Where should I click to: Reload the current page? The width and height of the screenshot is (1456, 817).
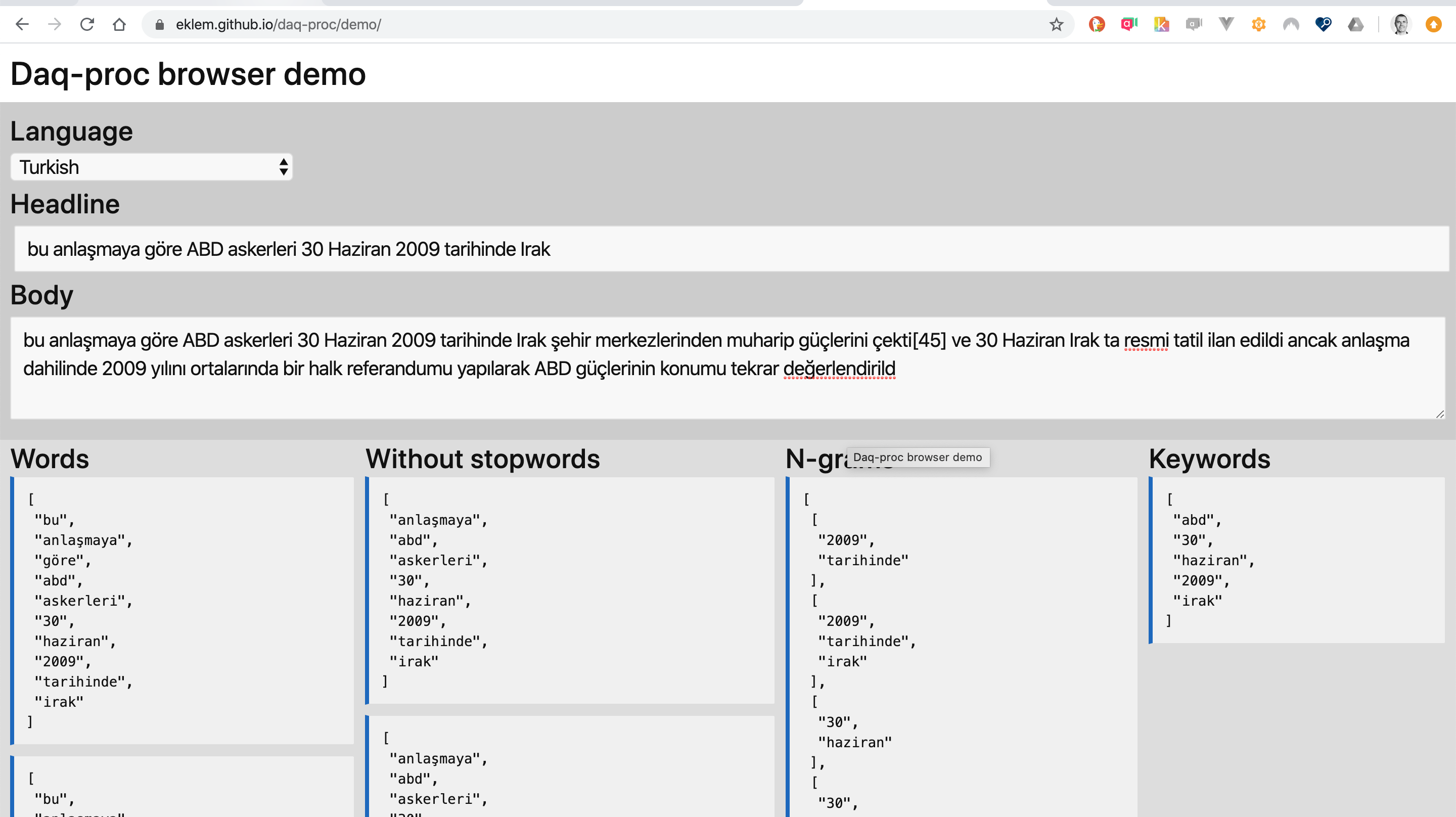tap(87, 24)
